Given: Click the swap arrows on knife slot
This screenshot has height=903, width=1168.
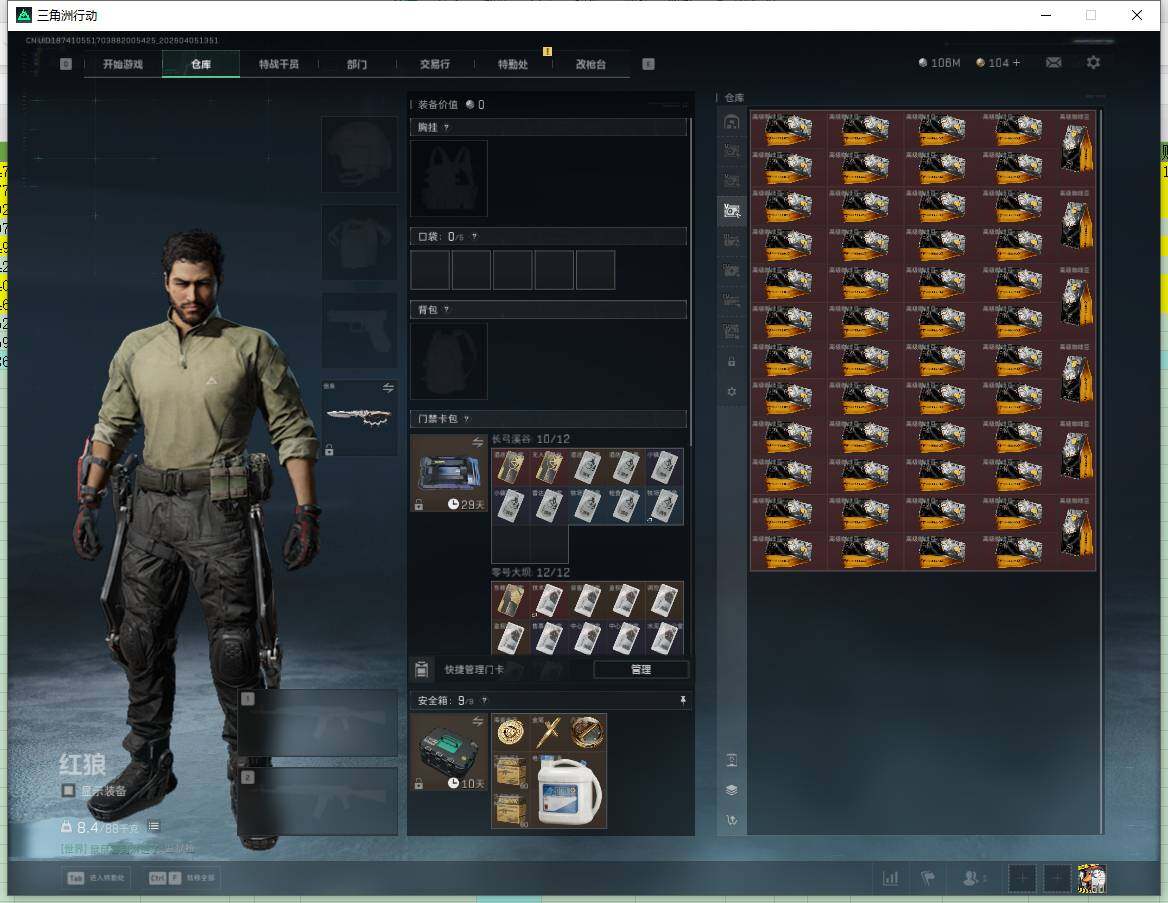Looking at the screenshot, I should pos(388,387).
